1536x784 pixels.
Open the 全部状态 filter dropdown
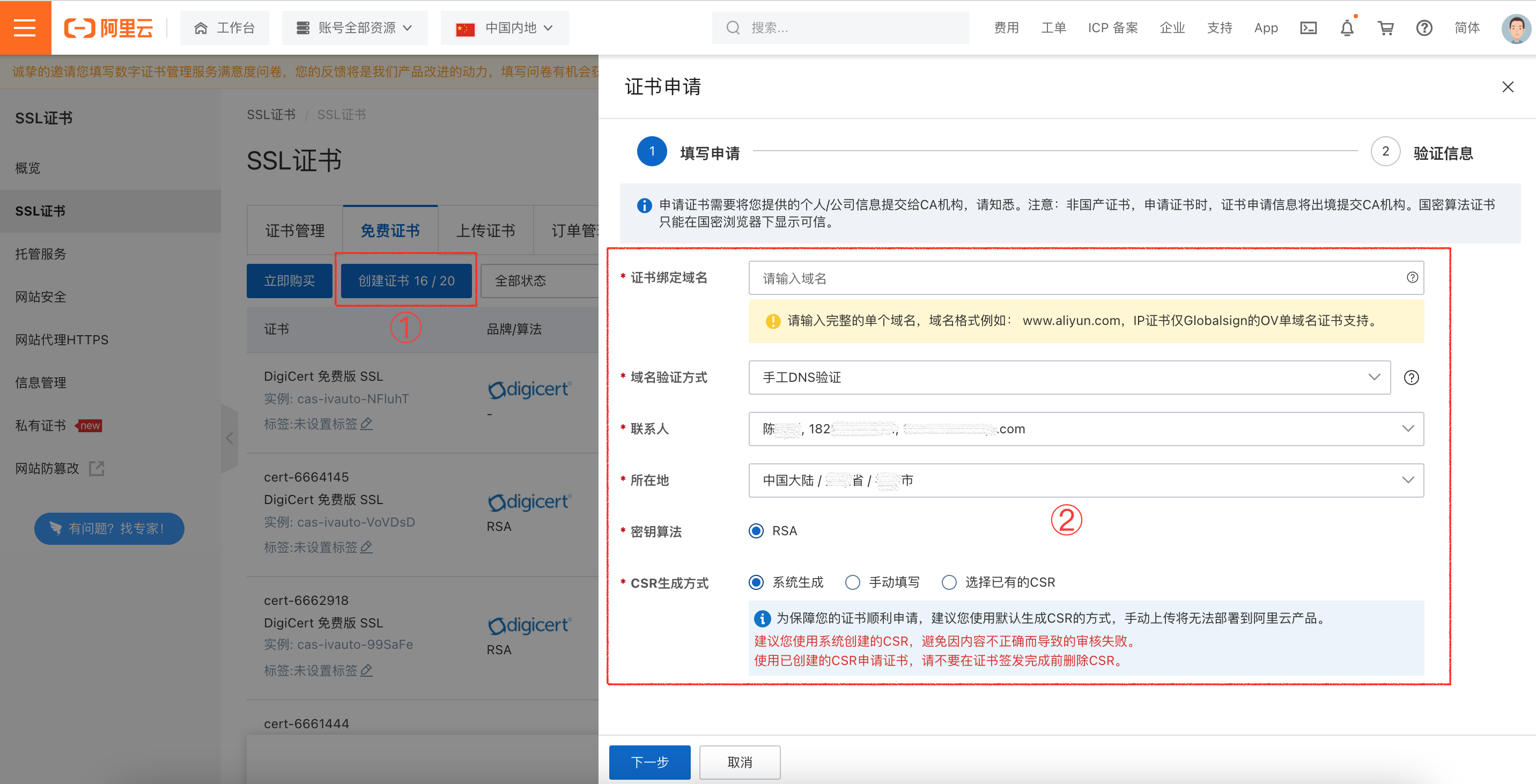(x=540, y=281)
